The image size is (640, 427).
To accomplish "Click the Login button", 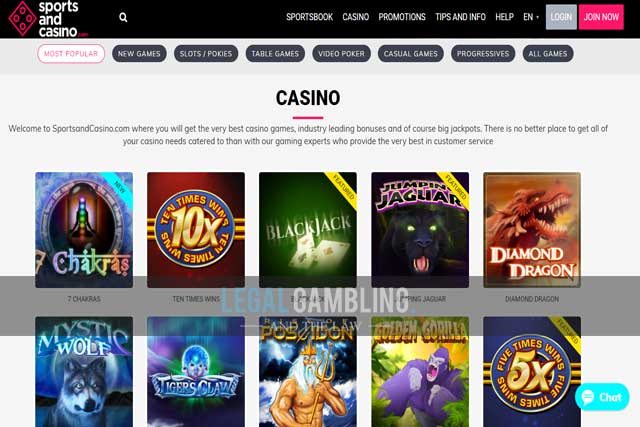I will [x=561, y=17].
